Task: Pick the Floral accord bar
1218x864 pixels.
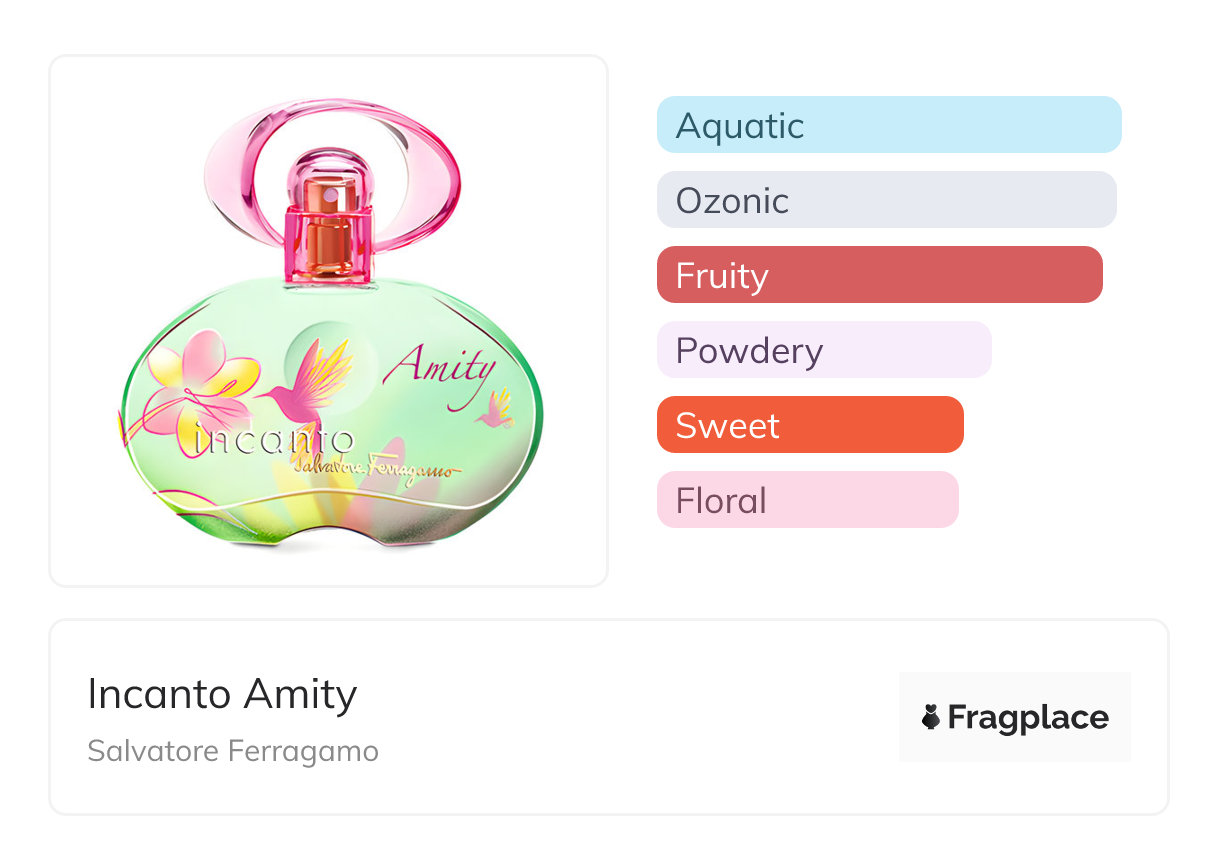Action: [807, 500]
